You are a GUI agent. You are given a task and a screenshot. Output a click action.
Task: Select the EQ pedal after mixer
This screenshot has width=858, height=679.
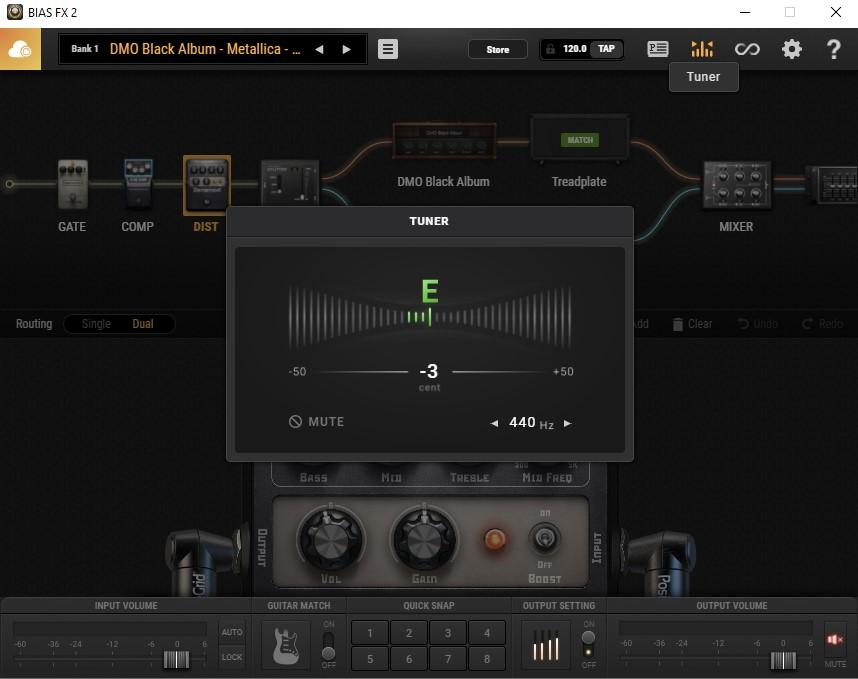pos(833,185)
